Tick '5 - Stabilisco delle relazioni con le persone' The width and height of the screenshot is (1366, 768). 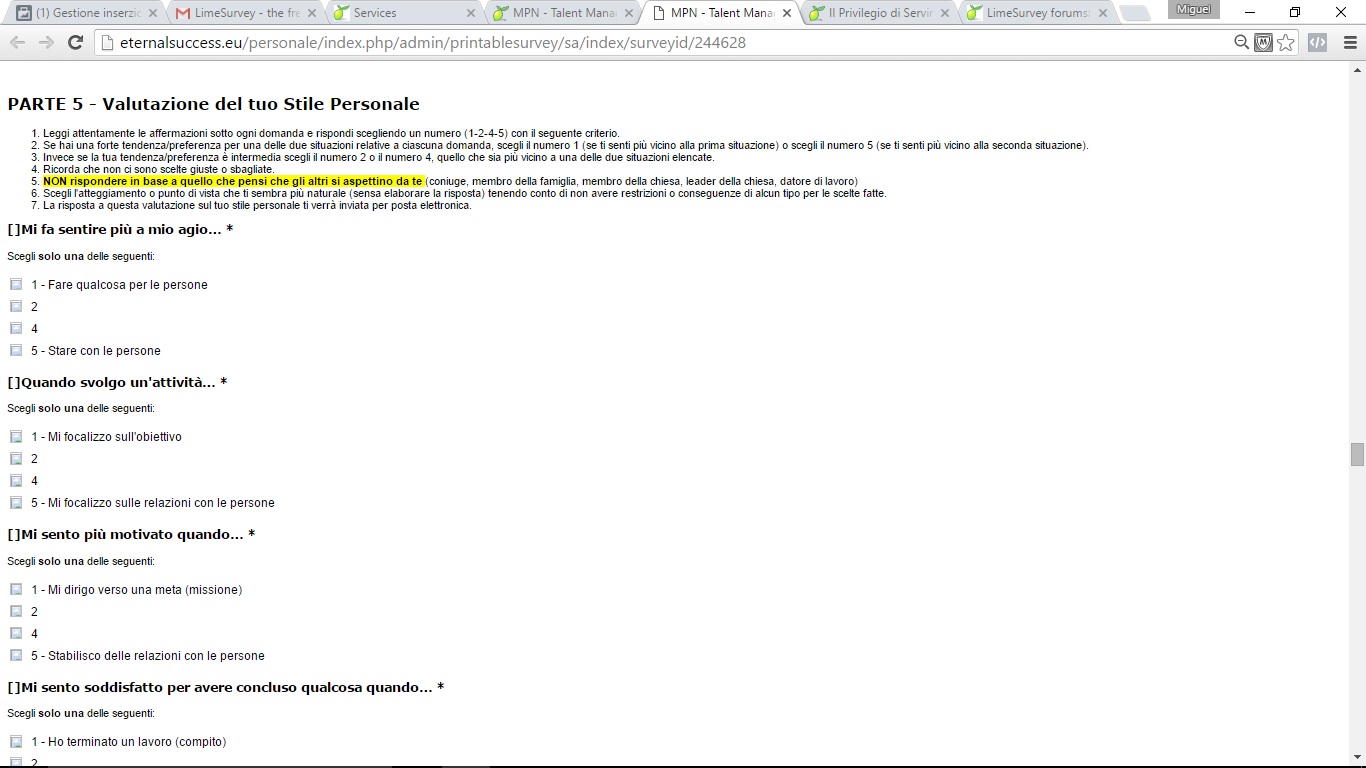(16, 656)
